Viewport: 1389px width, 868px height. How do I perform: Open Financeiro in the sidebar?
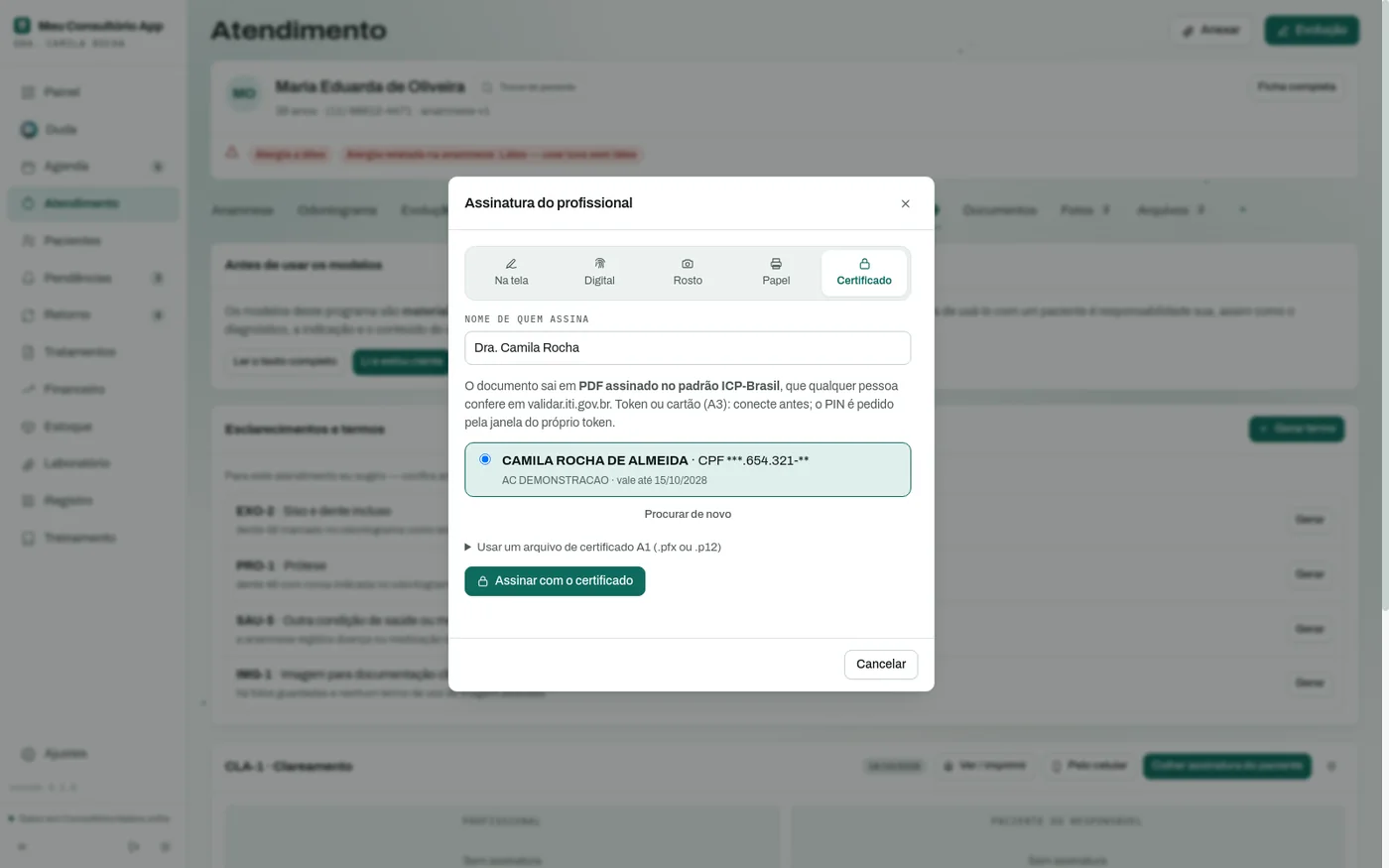[x=93, y=389]
